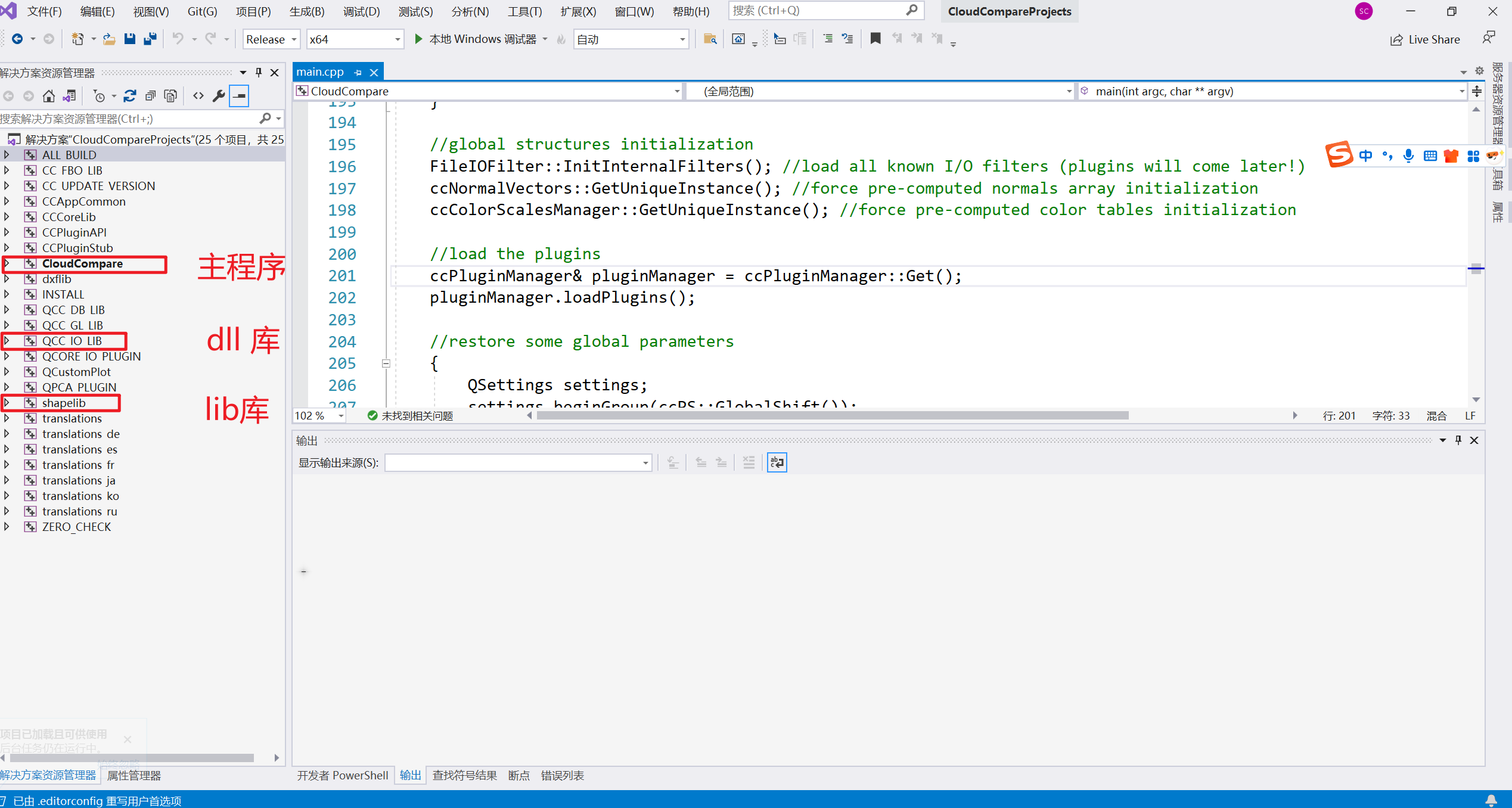Switch to the 查找符号结果 tab
This screenshot has height=808, width=1512.
pyautogui.click(x=465, y=776)
